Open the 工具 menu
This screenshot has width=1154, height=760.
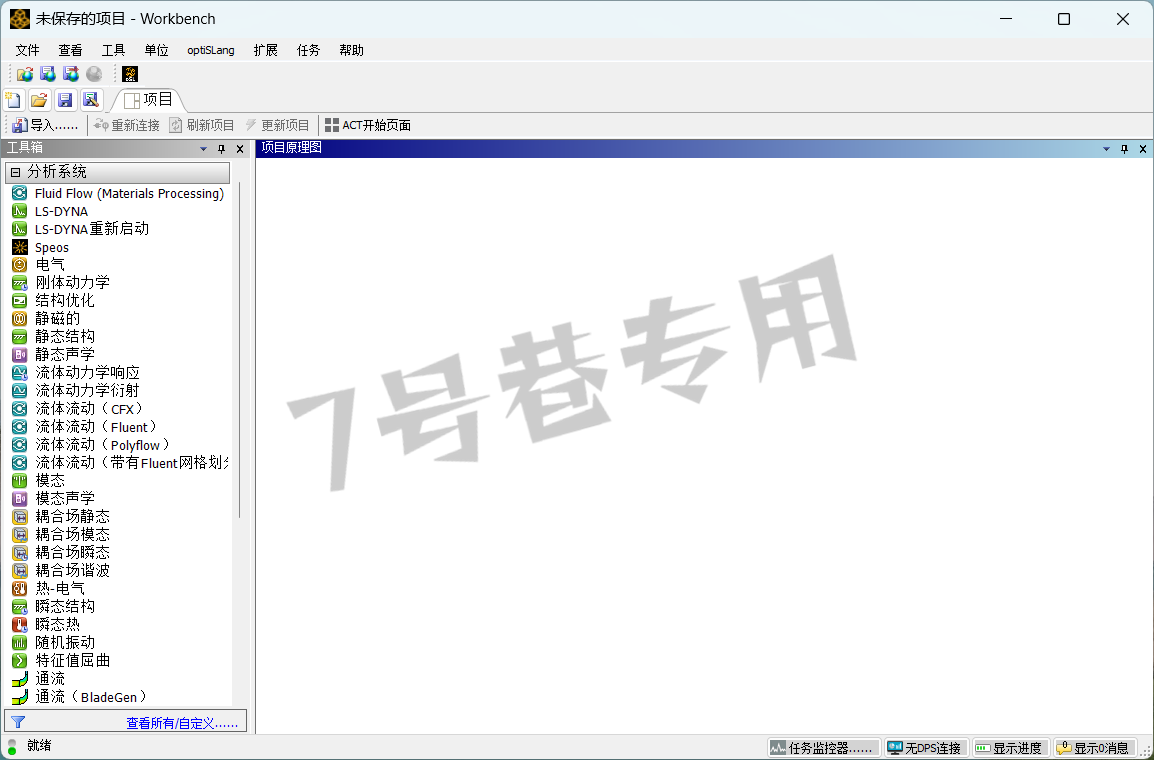(x=113, y=50)
